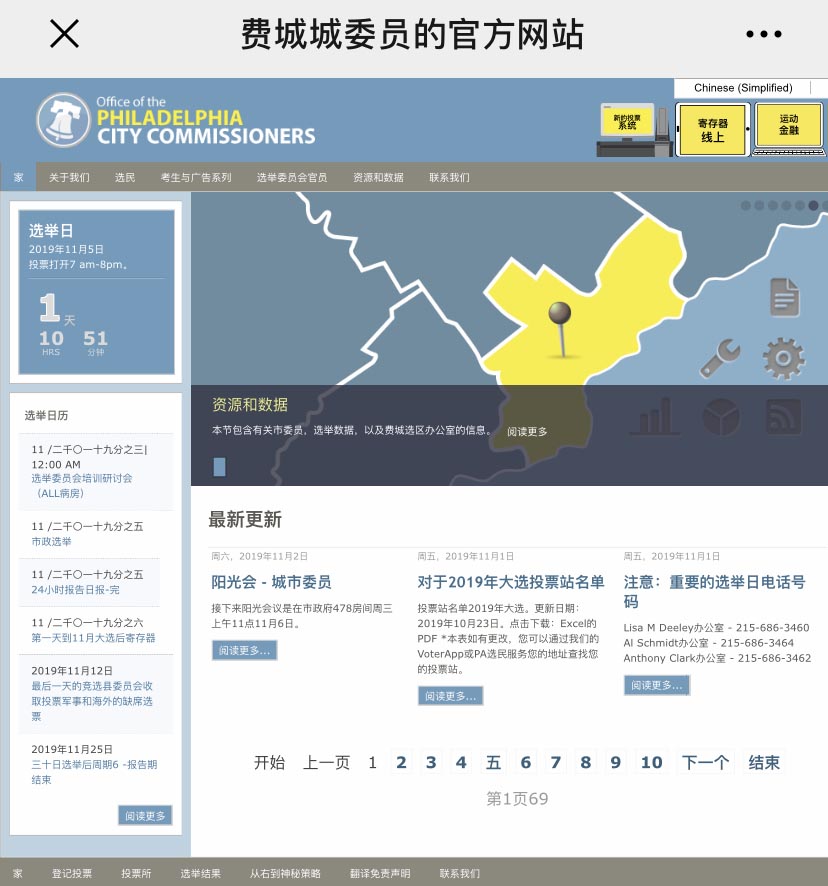The image size is (828, 886).
Task: Open 选举结果 in the footer navigation
Action: click(x=200, y=874)
